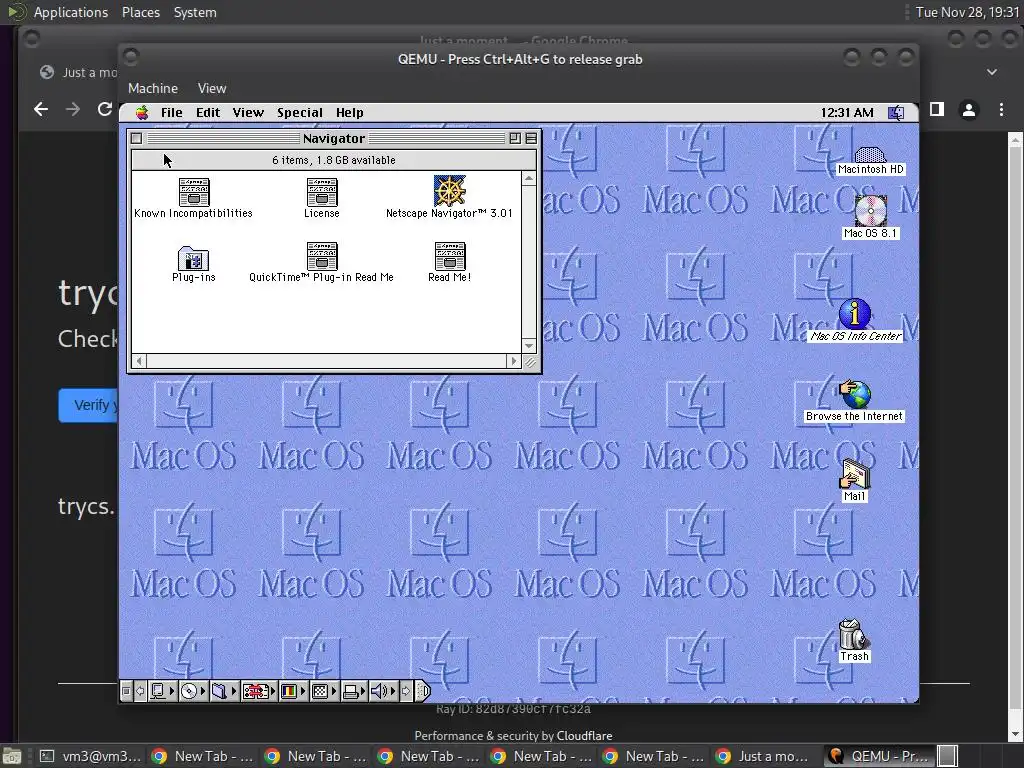This screenshot has height=768, width=1024.
Task: Open Browse the Internet desktop icon
Action: tap(855, 394)
